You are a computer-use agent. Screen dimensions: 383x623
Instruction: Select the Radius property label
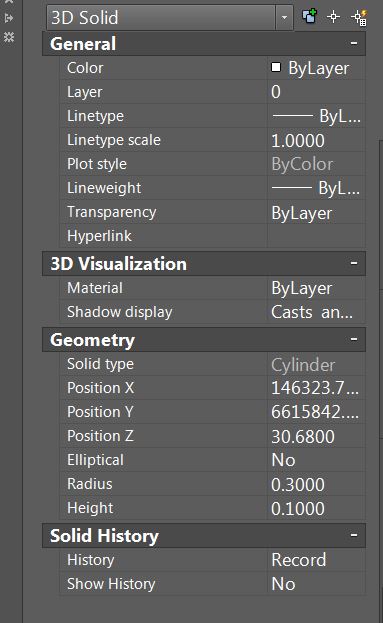[90, 484]
